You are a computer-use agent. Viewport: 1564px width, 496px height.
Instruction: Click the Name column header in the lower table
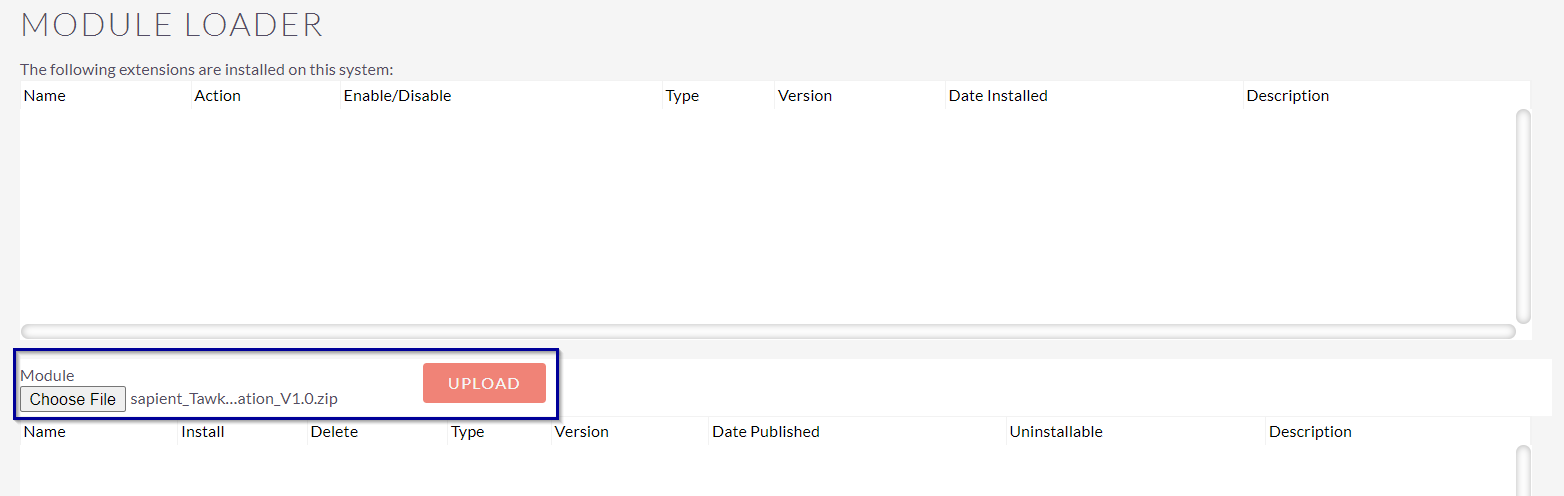coord(44,432)
